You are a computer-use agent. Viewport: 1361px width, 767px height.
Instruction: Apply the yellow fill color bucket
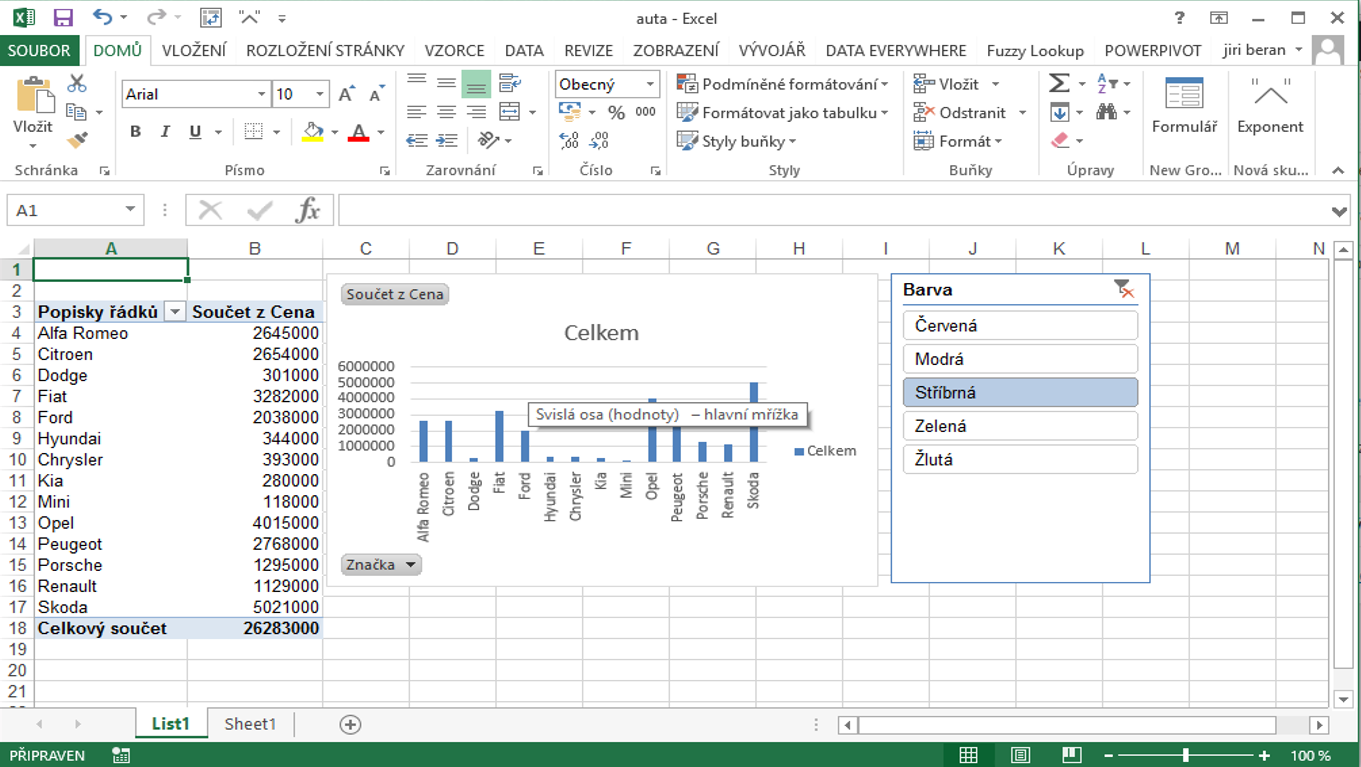point(313,132)
